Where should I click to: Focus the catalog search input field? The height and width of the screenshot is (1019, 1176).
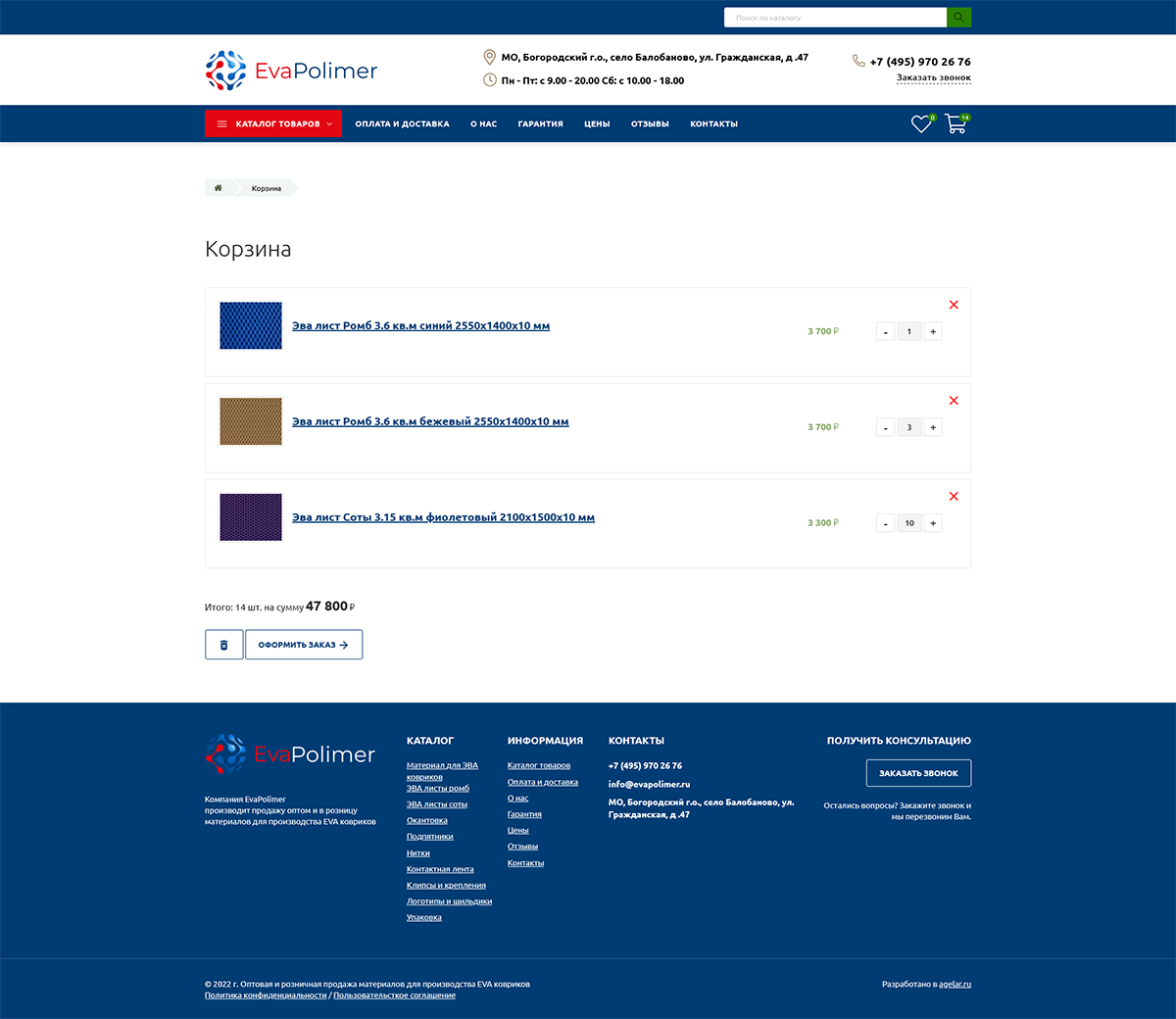tap(835, 18)
